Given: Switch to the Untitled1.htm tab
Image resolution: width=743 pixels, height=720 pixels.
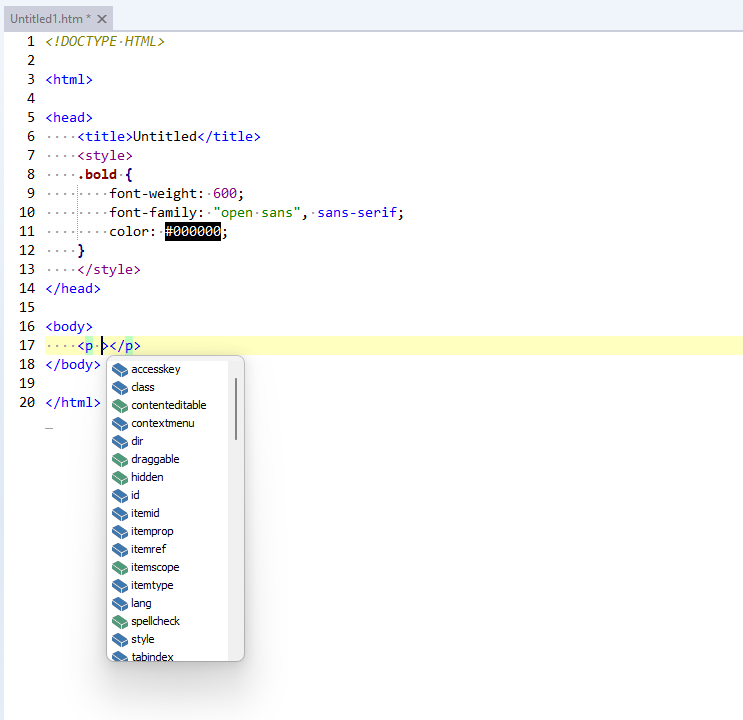Looking at the screenshot, I should click(48, 19).
